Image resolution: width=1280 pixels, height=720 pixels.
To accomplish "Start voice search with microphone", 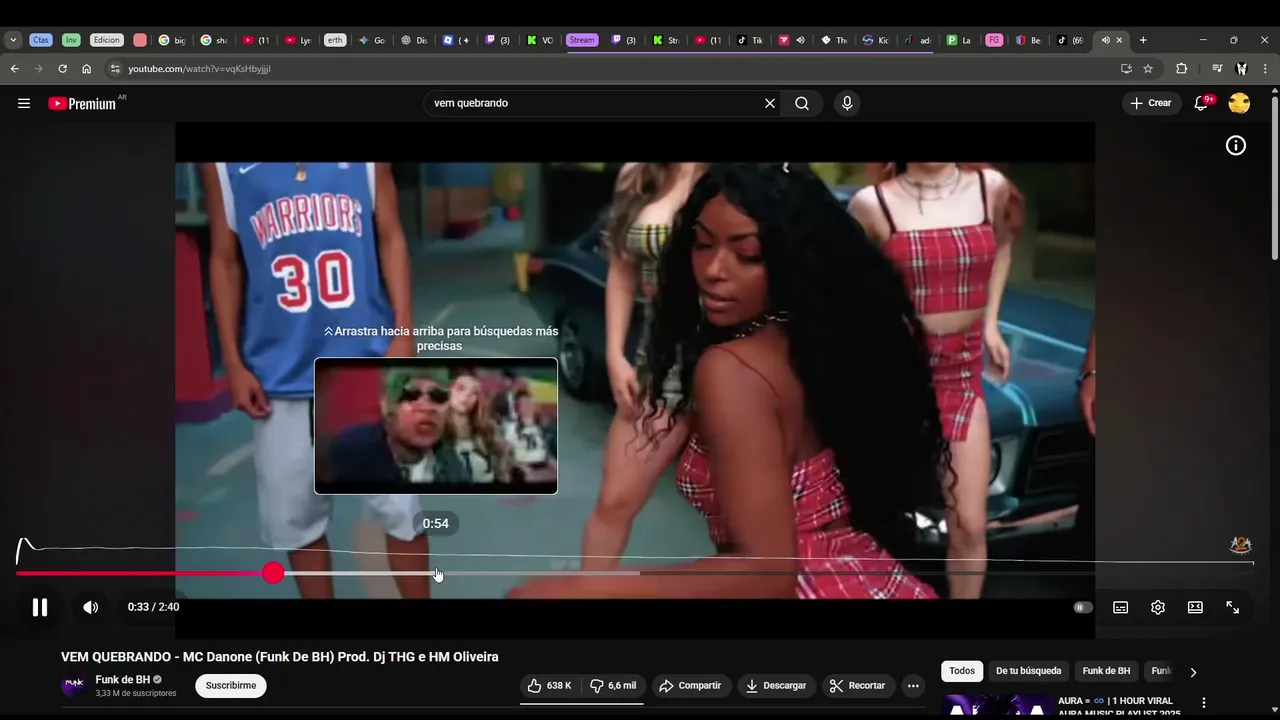I will pyautogui.click(x=847, y=103).
